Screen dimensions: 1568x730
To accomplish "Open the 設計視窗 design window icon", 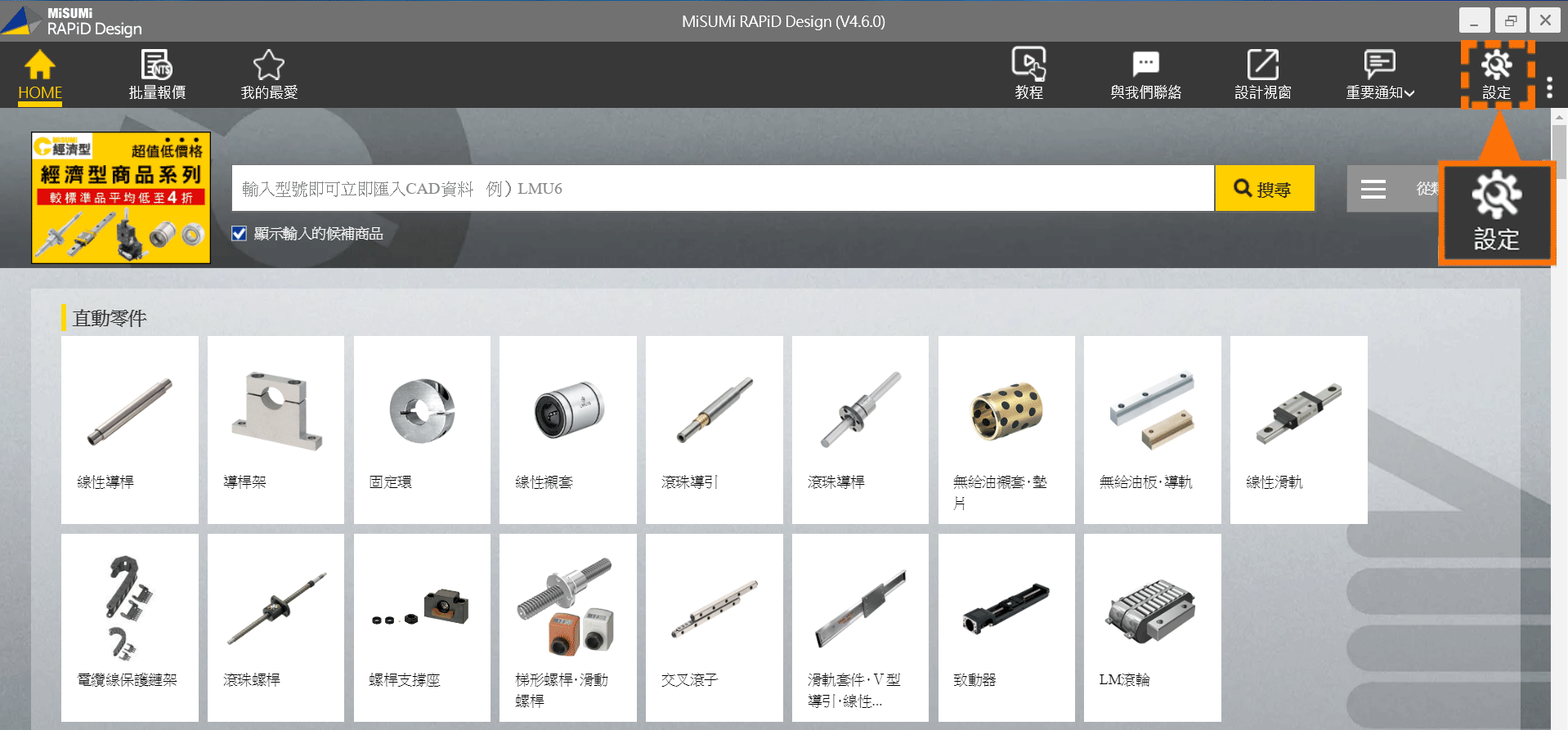I will point(1262,65).
